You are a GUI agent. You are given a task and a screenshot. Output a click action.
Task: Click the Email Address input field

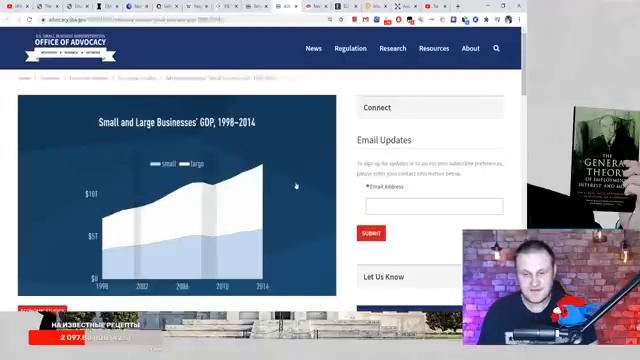pos(434,206)
